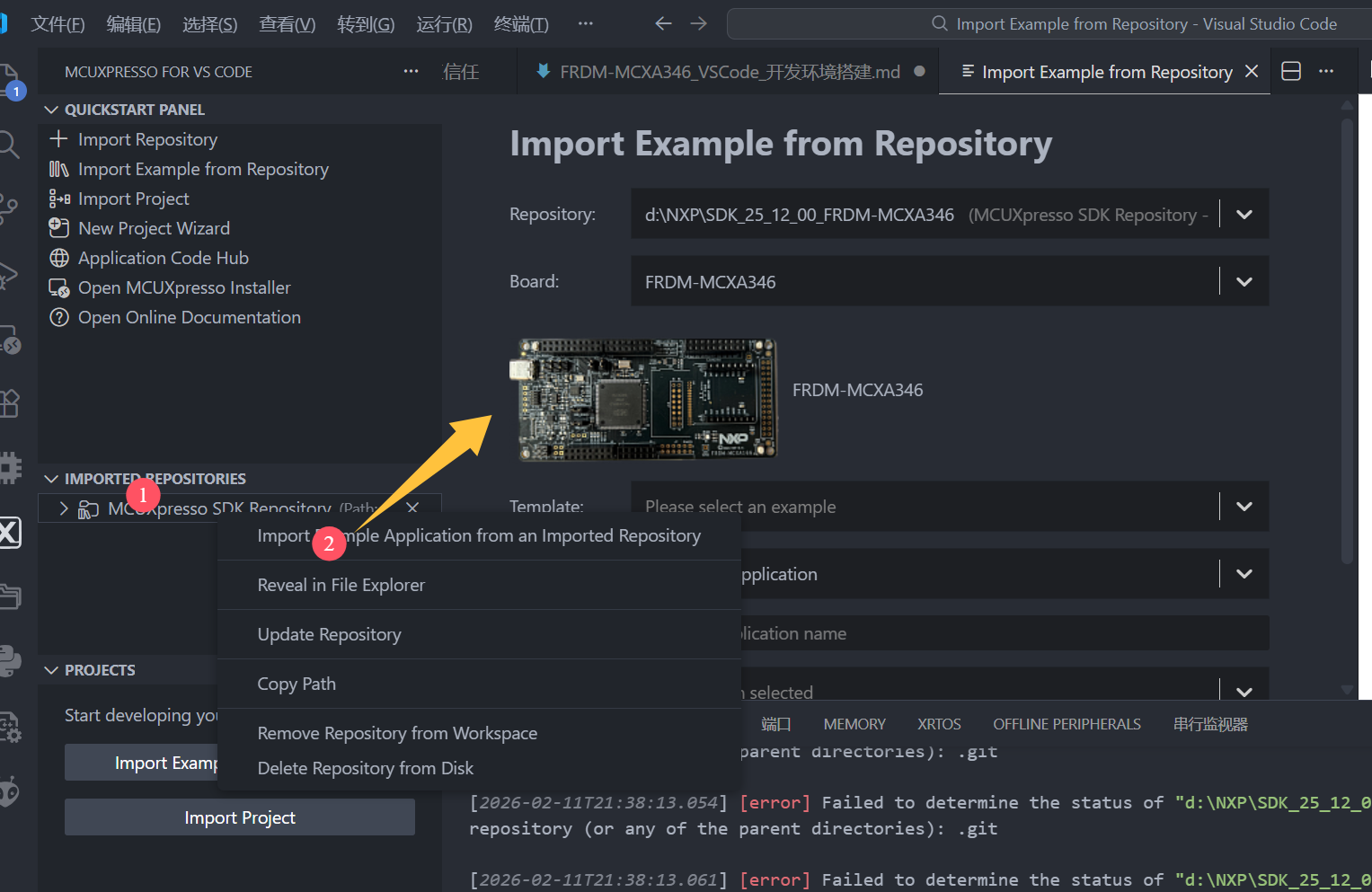The width and height of the screenshot is (1372, 892).
Task: Open the MCUXpresso X icon in activity bar
Action: pyautogui.click(x=10, y=533)
